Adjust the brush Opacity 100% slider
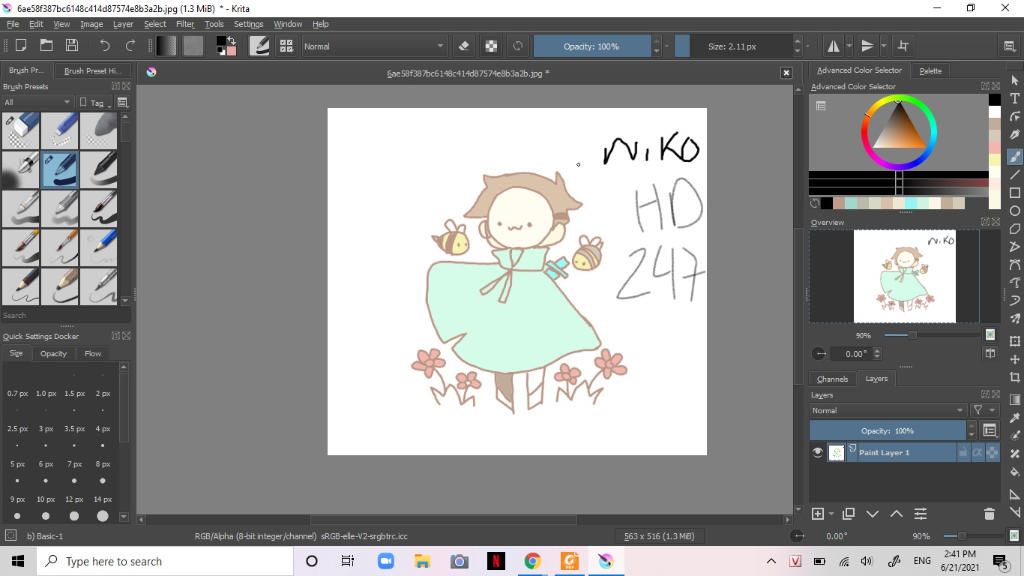Viewport: 1024px width, 576px height. click(x=592, y=46)
